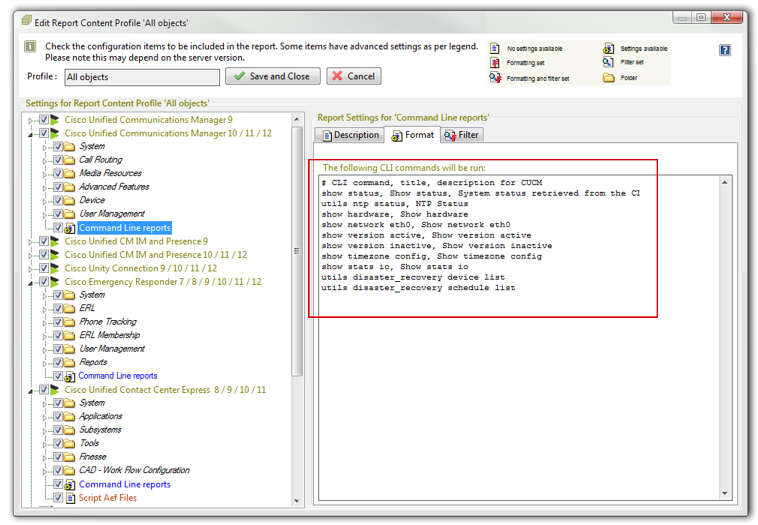
Task: Click the Applications folder icon
Action: coord(70,417)
